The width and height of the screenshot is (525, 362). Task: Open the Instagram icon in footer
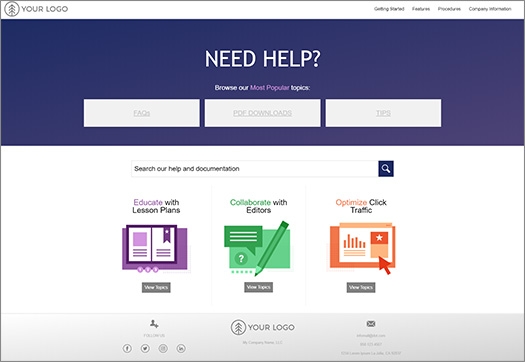point(163,348)
